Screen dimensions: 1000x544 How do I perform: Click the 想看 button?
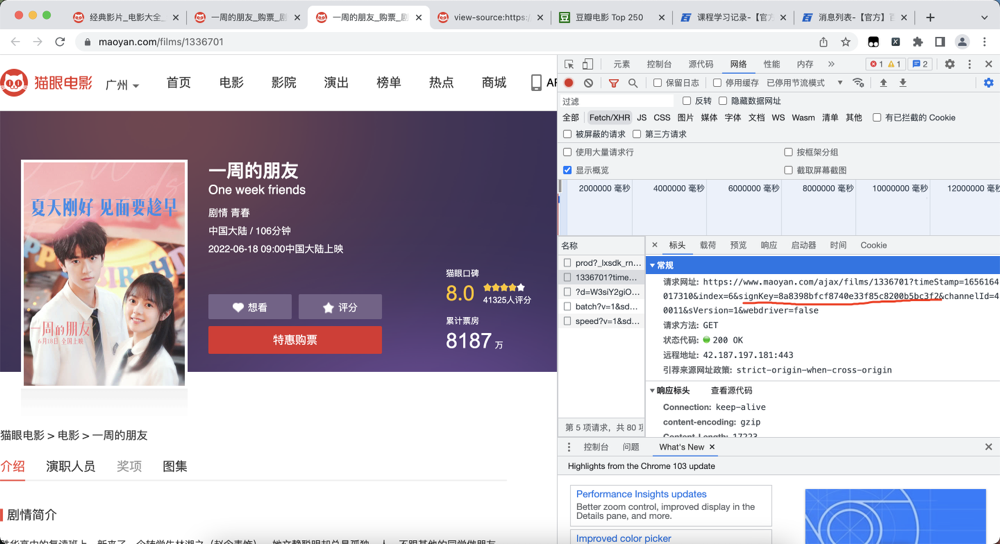coord(250,307)
